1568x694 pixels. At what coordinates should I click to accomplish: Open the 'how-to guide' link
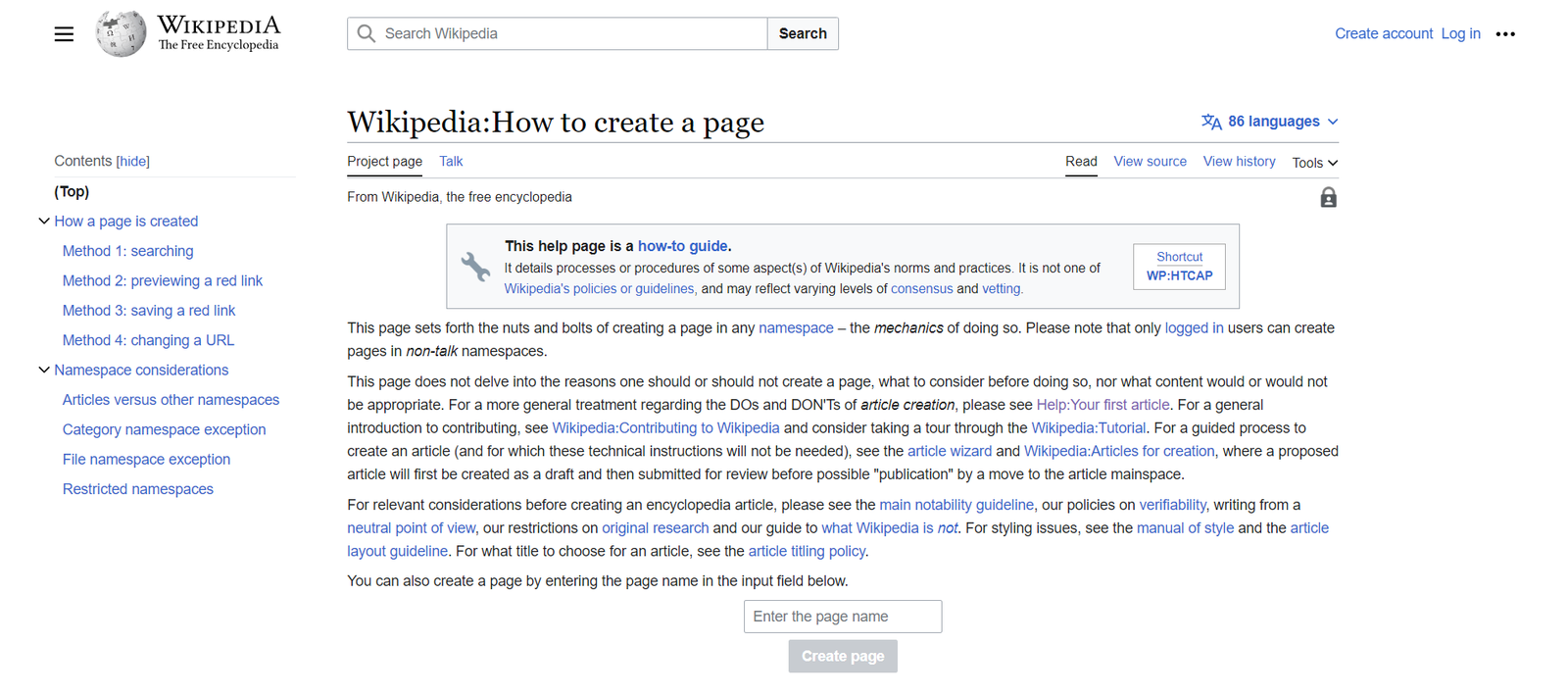pyautogui.click(x=683, y=246)
